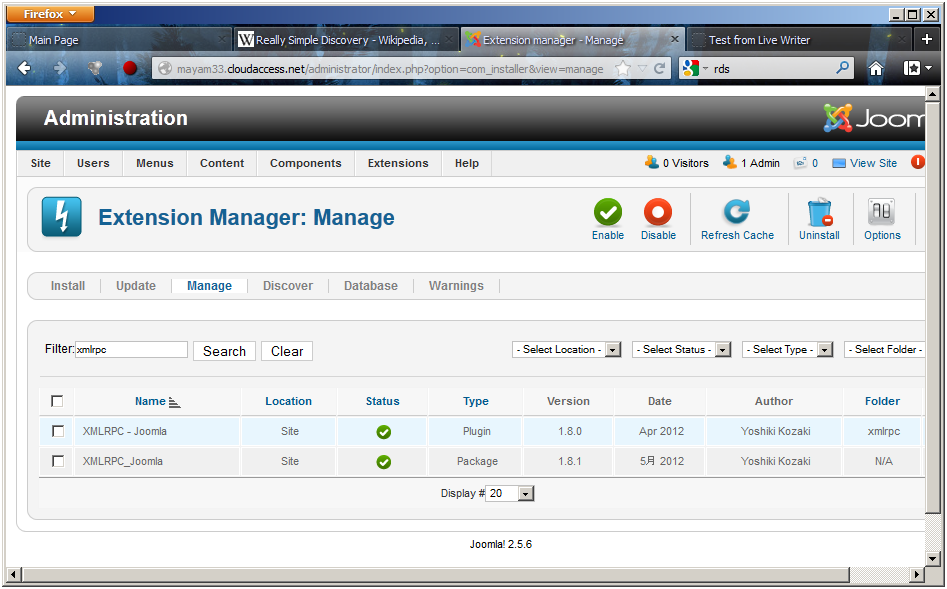Toggle status icon for XMLRPC - Joomla
This screenshot has width=947, height=589.
coord(384,431)
